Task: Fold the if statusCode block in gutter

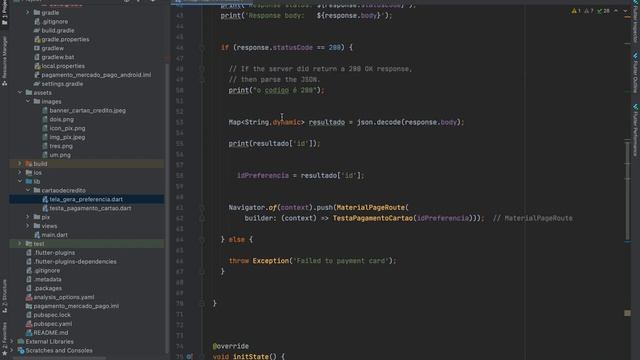Action: tap(202, 47)
